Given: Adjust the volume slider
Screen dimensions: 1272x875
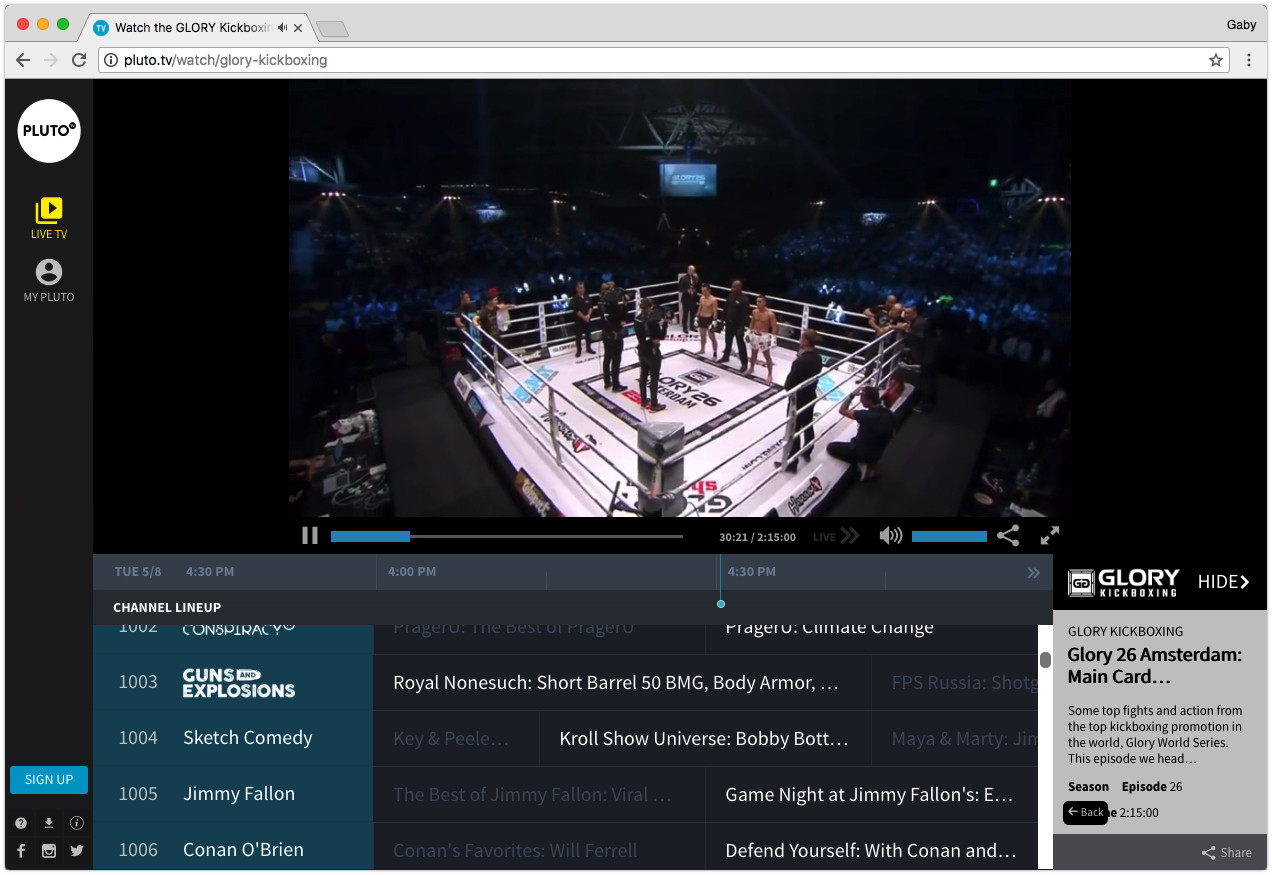Looking at the screenshot, I should pyautogui.click(x=948, y=536).
